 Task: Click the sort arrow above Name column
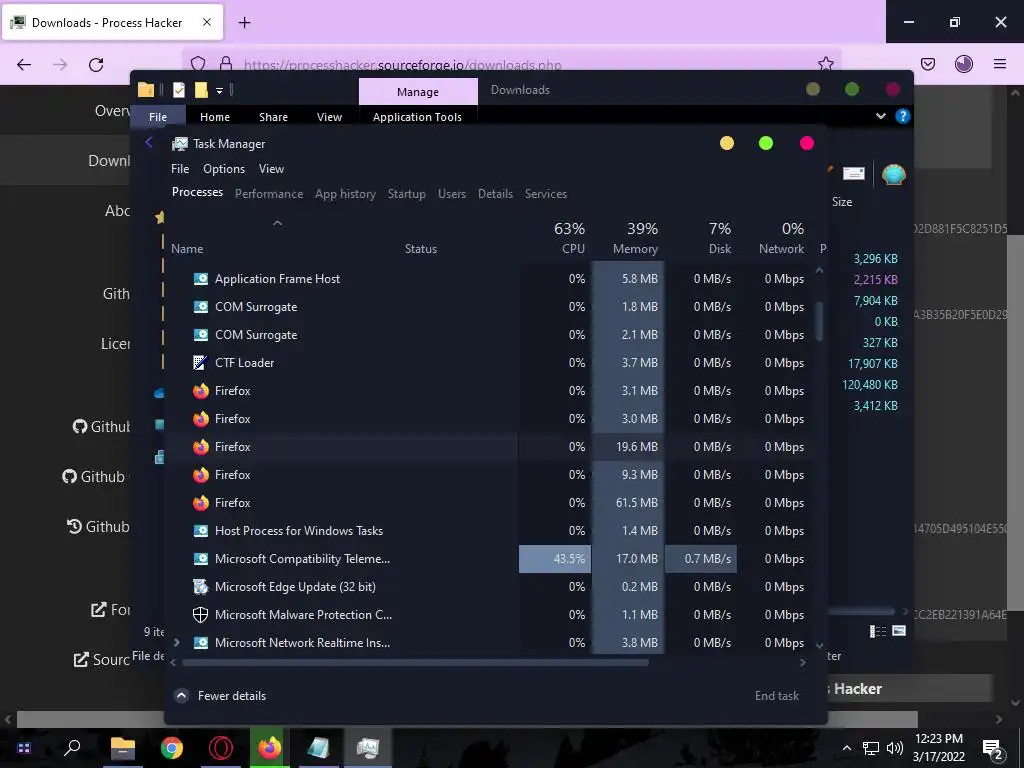[278, 223]
